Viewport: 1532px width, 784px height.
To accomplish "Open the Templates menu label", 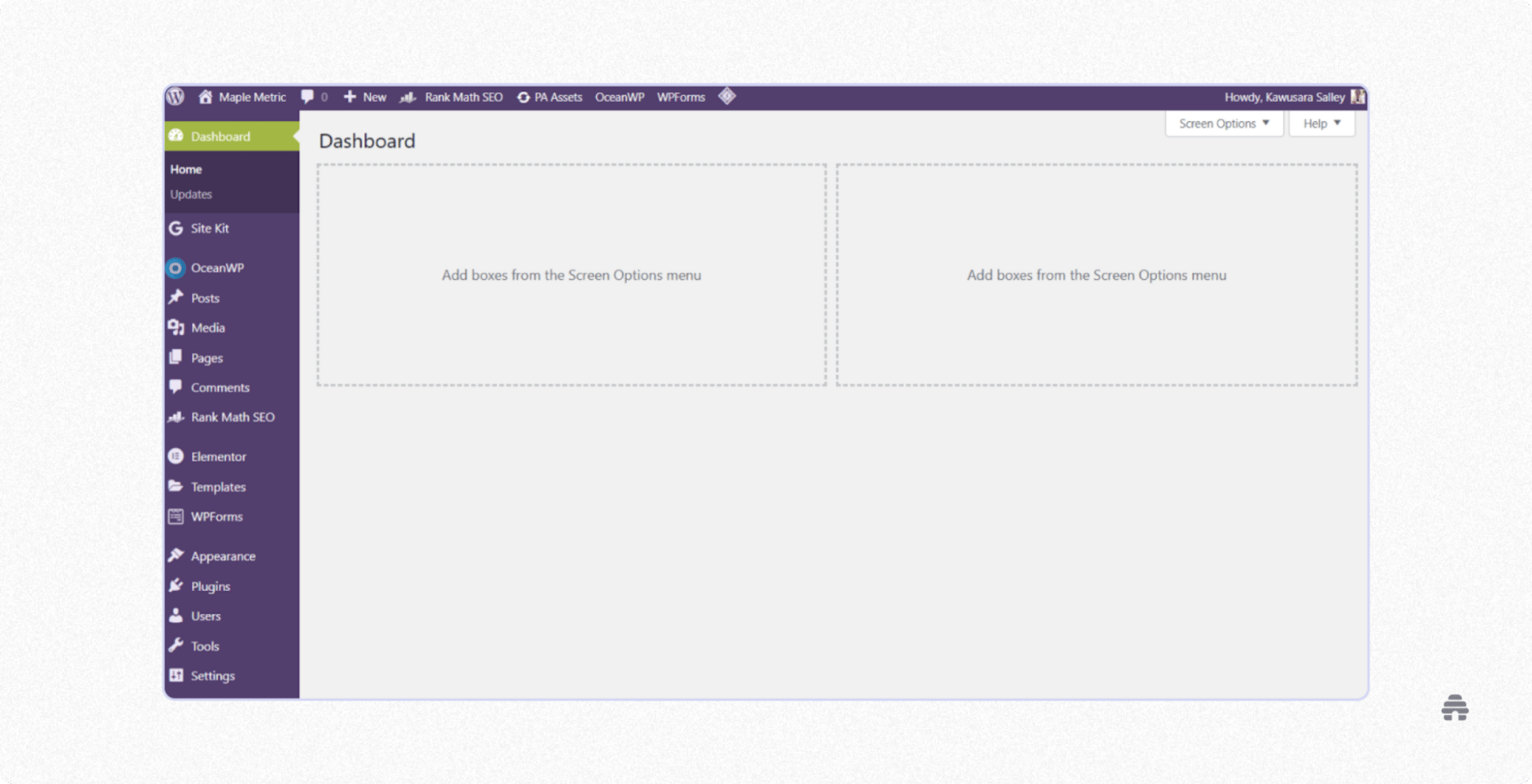I will (219, 487).
